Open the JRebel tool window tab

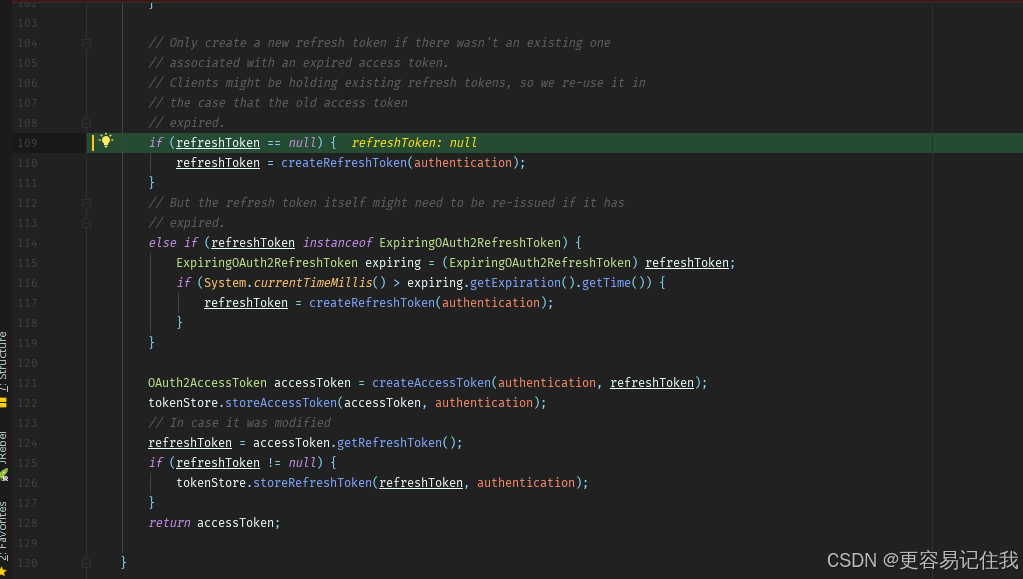click(x=3, y=448)
